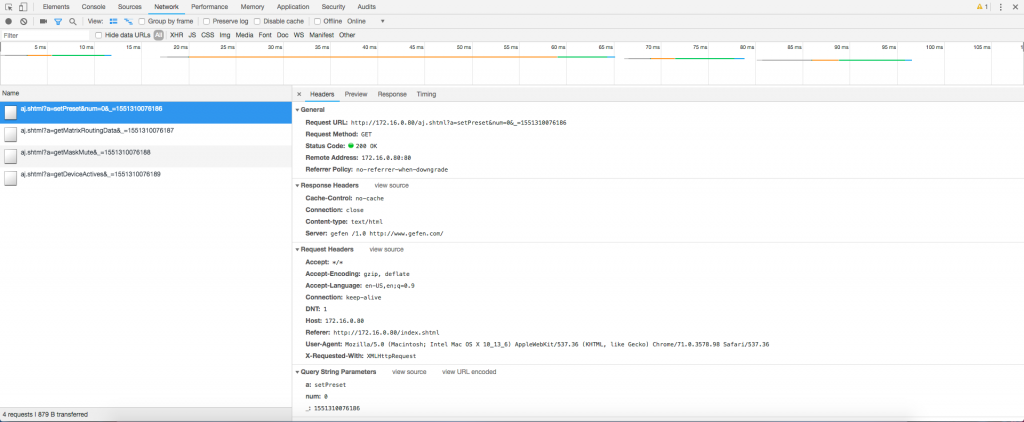
Task: Click view URL encoded link
Action: tap(468, 371)
